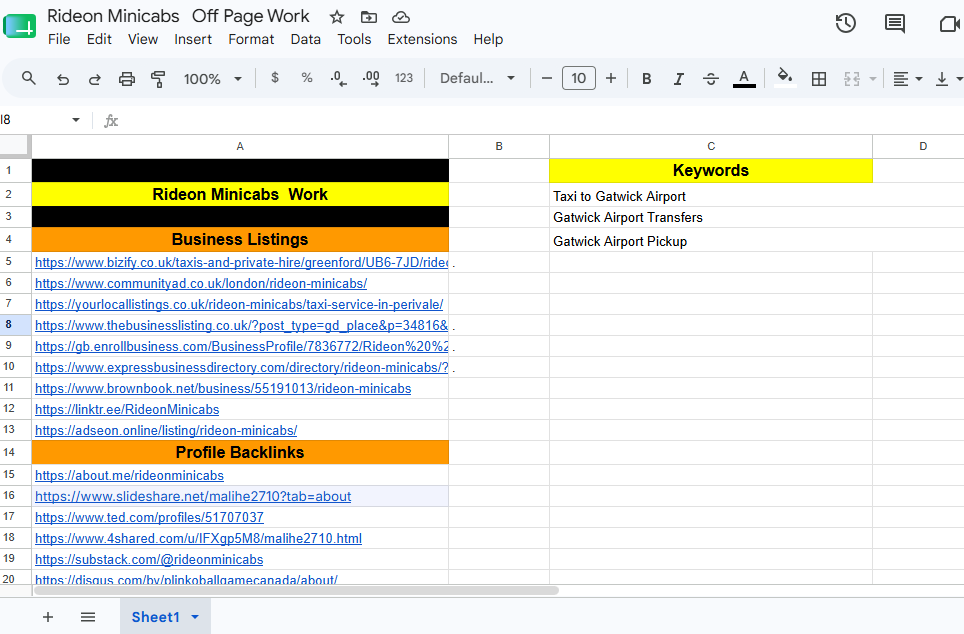Open the fill color paint bucket
Viewport: 964px width, 634px height.
[784, 78]
